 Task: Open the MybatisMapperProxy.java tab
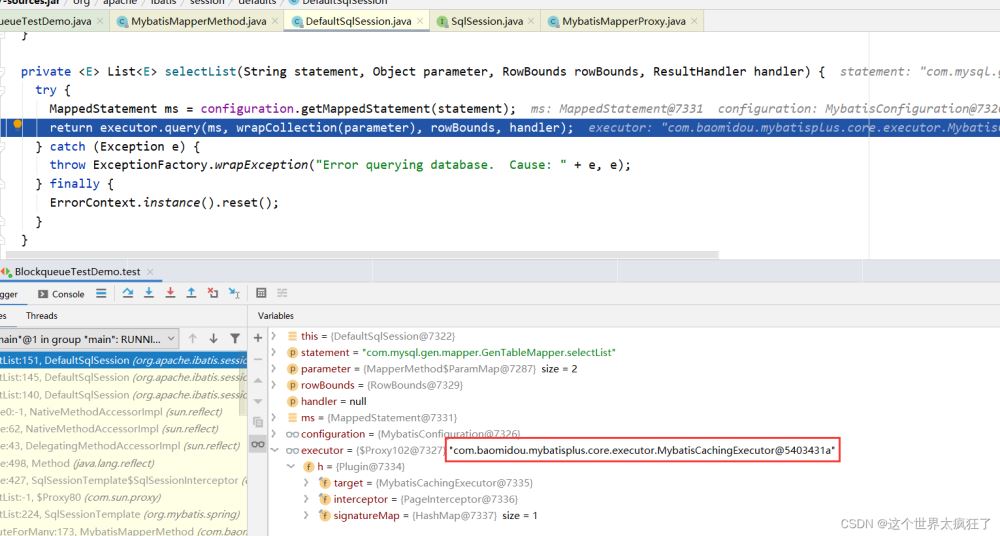(x=623, y=21)
